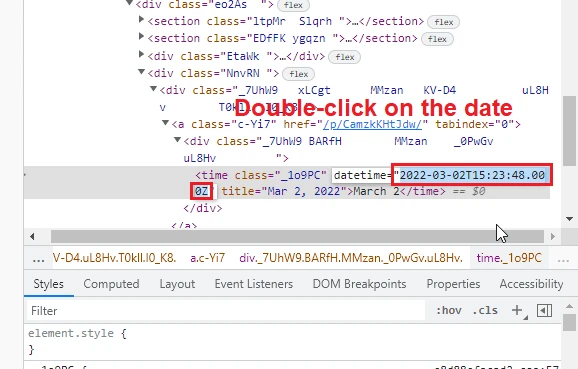Focus the Filter styles input field
This screenshot has height=369, width=578.
(226, 311)
